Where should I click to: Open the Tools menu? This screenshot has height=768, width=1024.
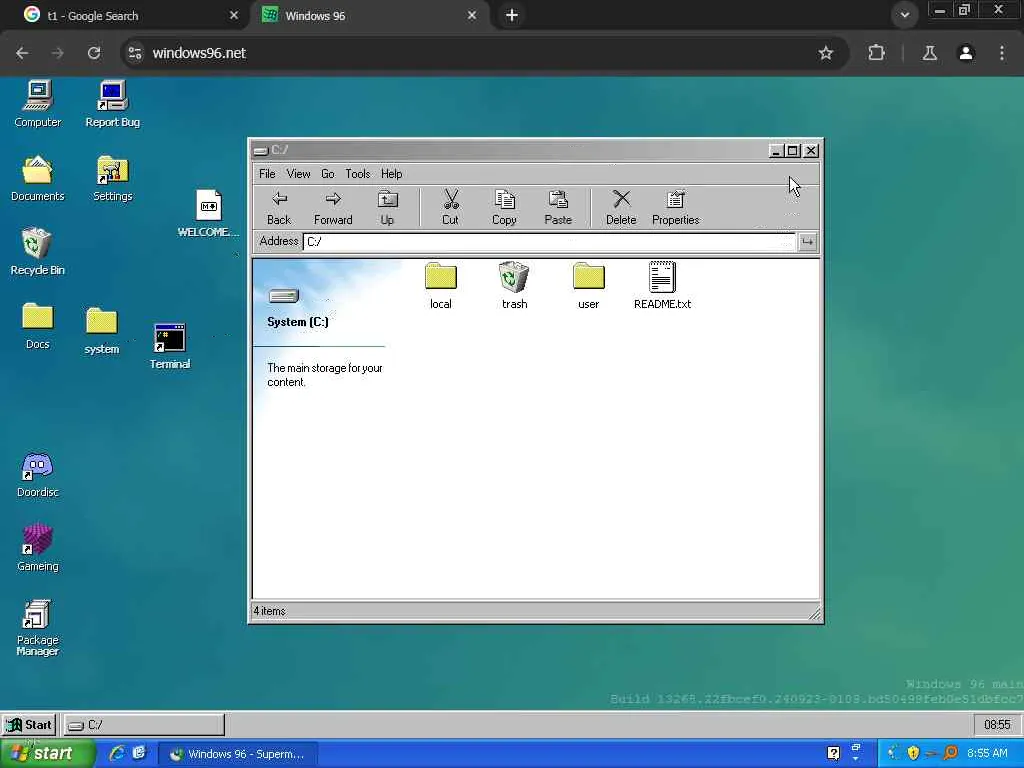pos(357,174)
